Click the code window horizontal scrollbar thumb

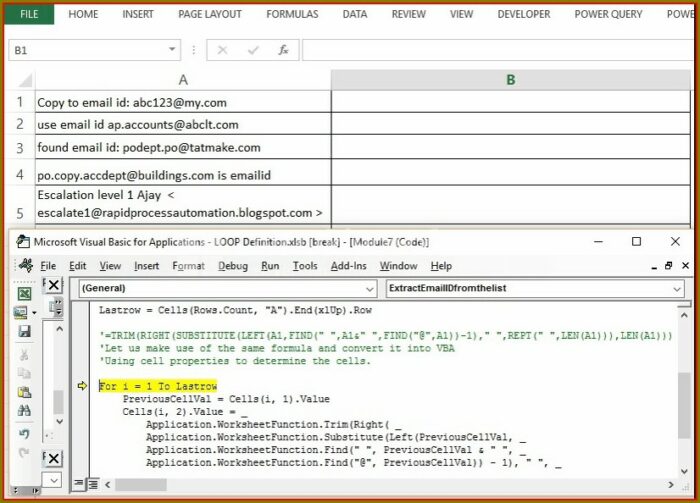[141, 484]
